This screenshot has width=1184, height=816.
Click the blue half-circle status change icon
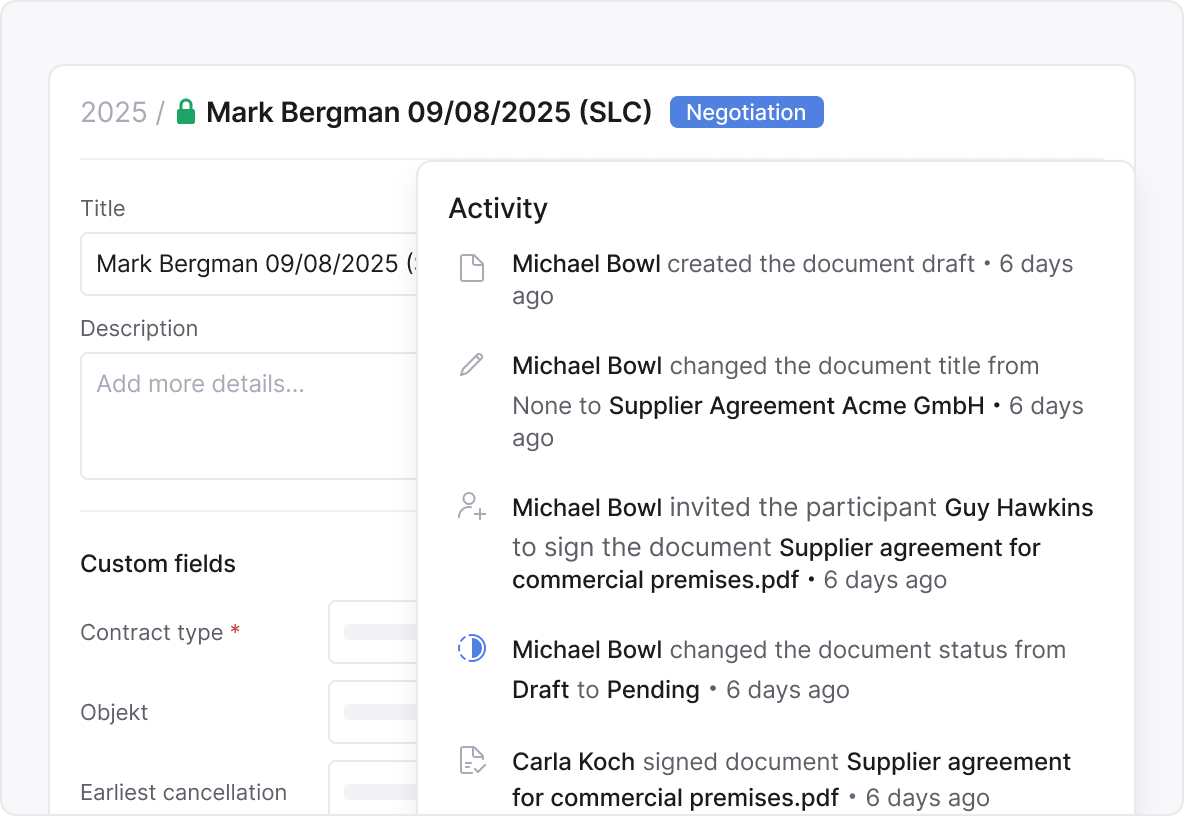[x=471, y=649]
